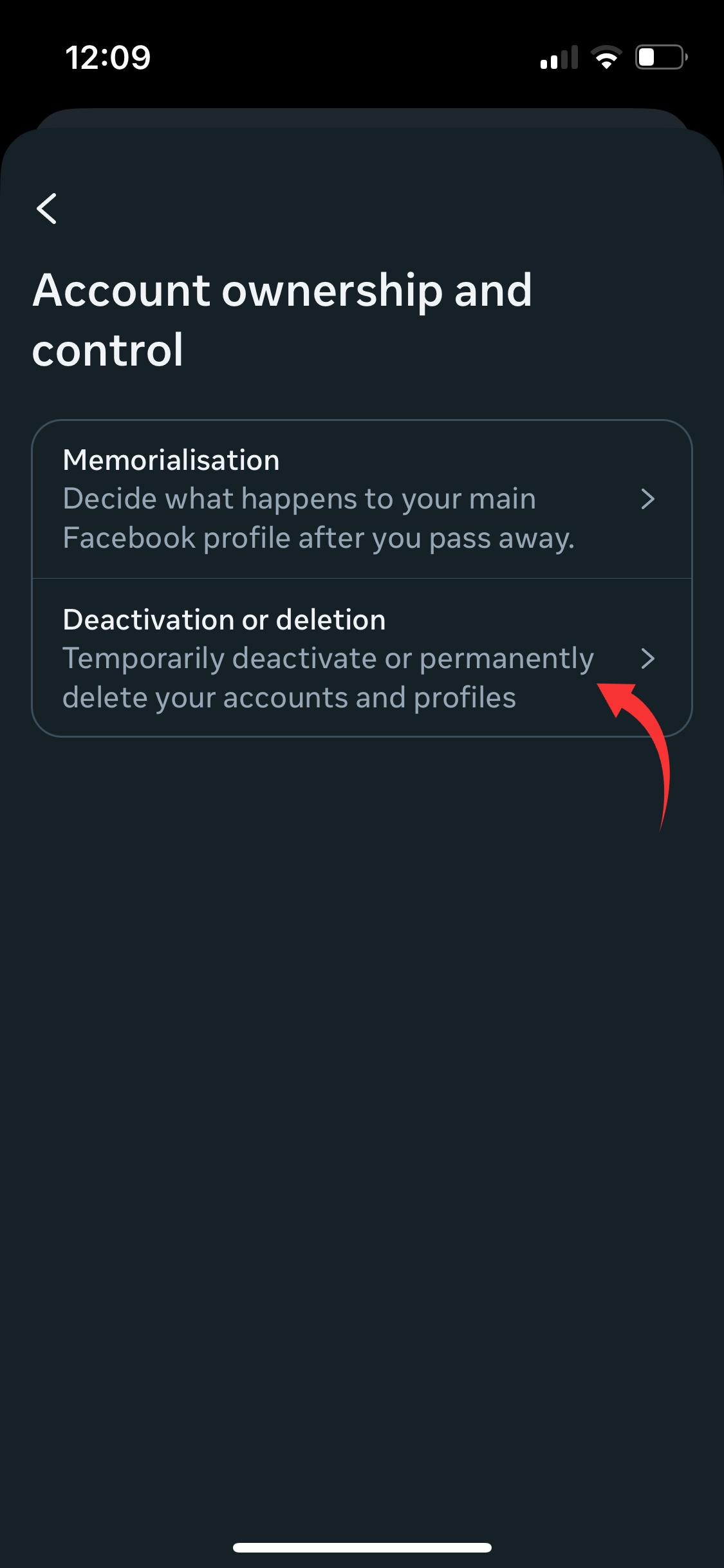Tap the battery indicator icon
724x1568 pixels.
pyautogui.click(x=662, y=57)
